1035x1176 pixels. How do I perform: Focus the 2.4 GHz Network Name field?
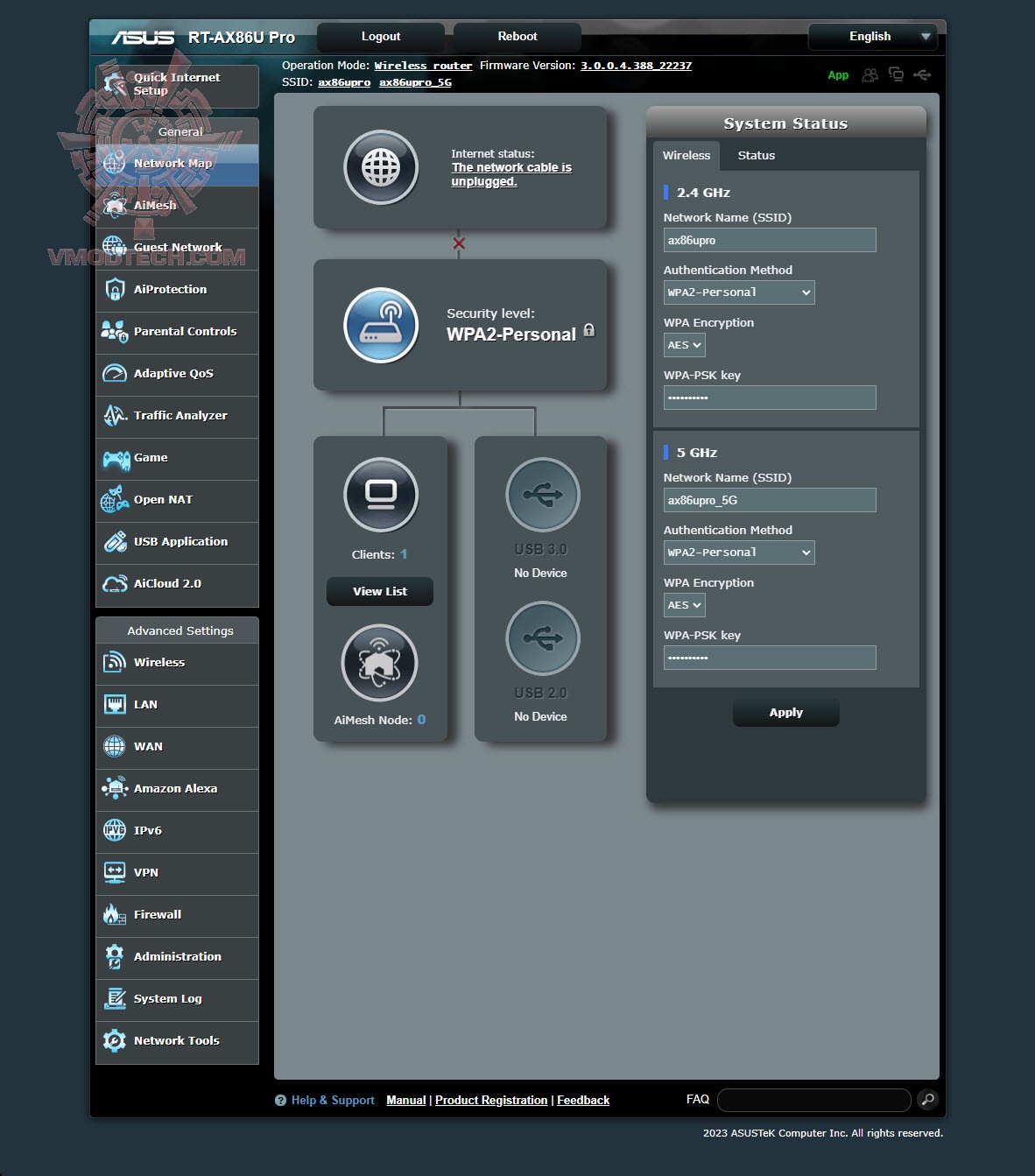[x=770, y=240]
